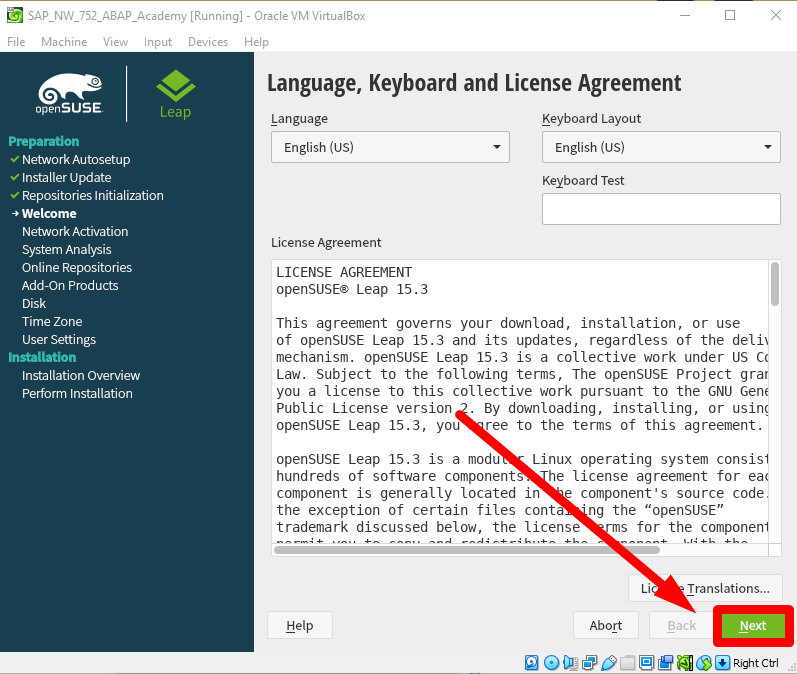The height and width of the screenshot is (674, 797).
Task: Click the optical disc status icon
Action: (x=551, y=663)
